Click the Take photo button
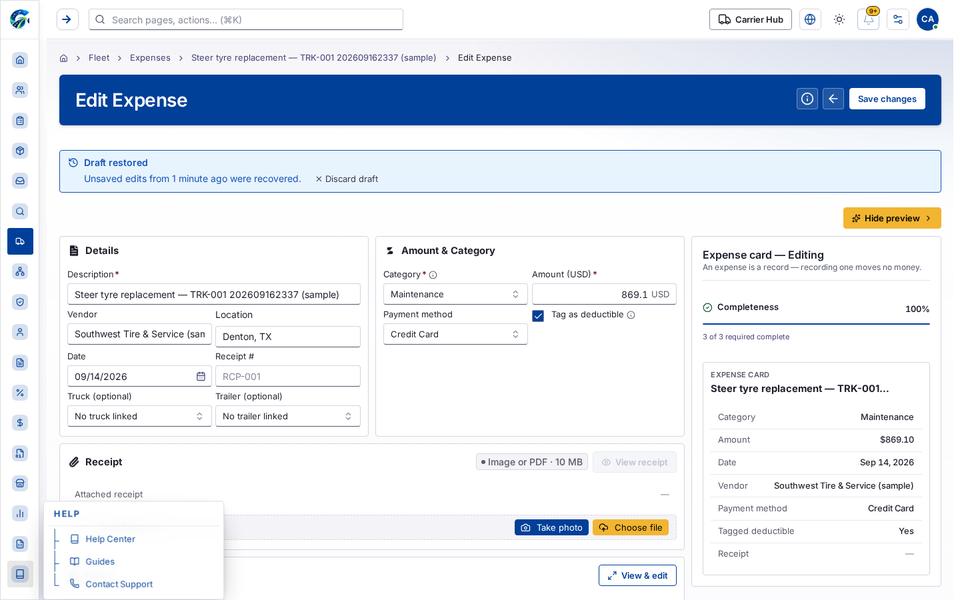The width and height of the screenshot is (960, 600). pyautogui.click(x=552, y=528)
